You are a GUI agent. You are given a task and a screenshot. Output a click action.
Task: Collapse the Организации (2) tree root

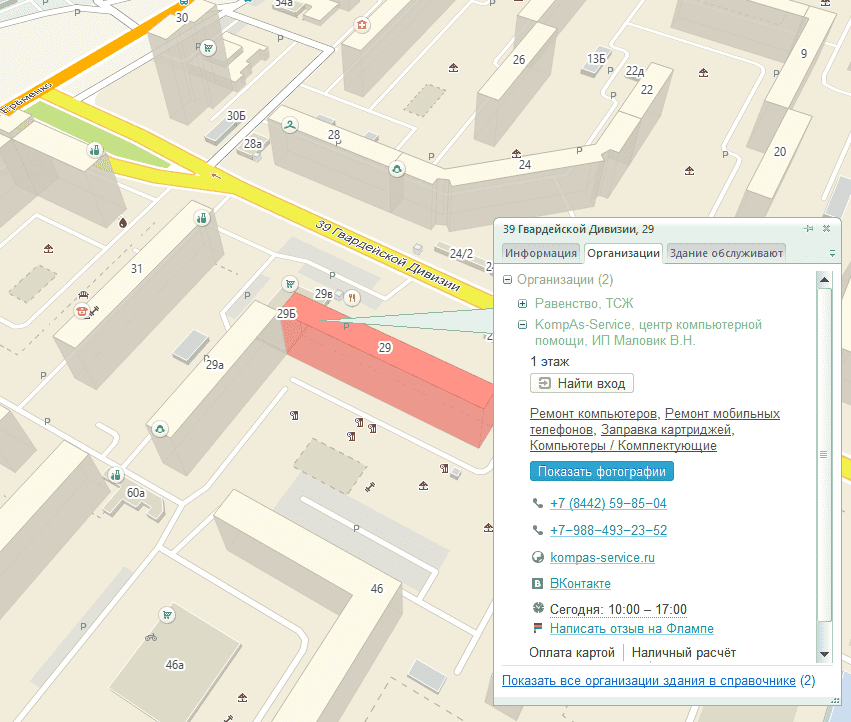(508, 280)
